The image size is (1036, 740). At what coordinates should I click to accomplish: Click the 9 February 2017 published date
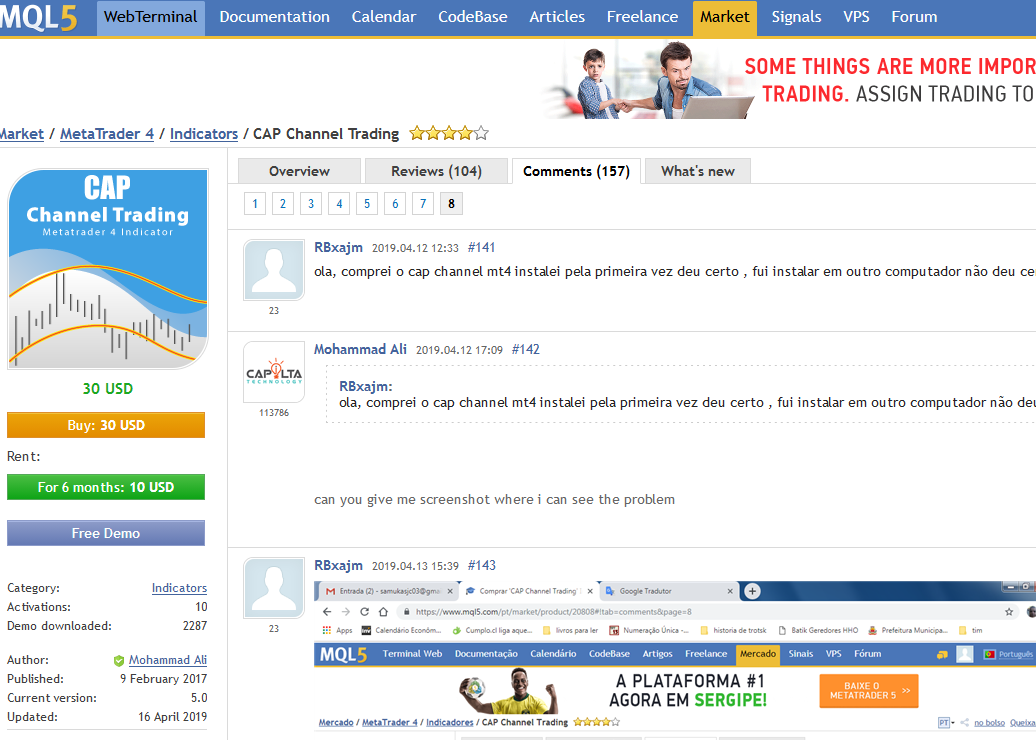click(163, 679)
